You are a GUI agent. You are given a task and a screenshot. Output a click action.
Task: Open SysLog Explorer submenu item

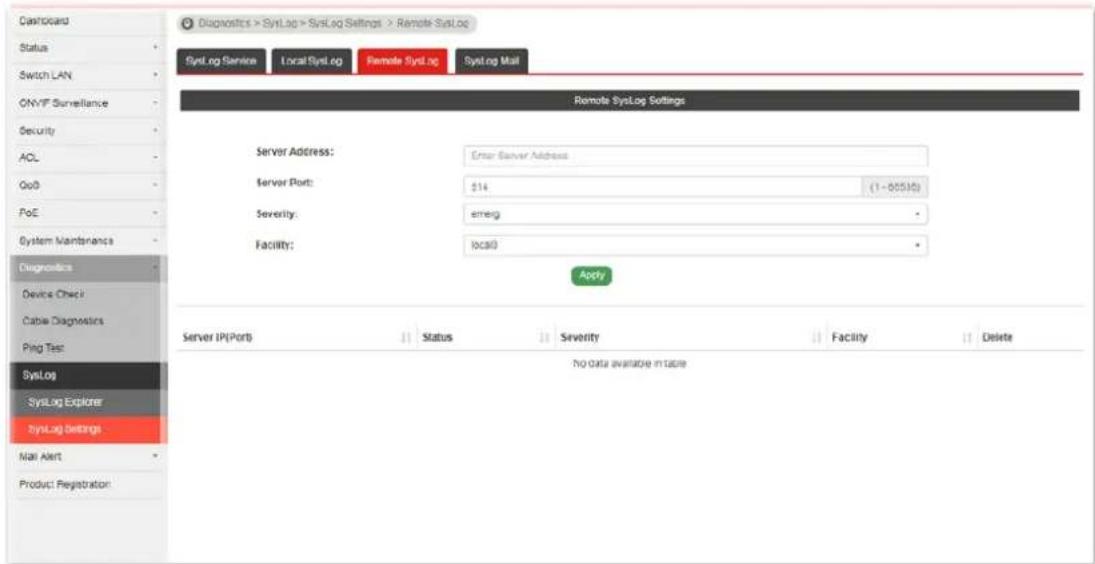[87, 403]
